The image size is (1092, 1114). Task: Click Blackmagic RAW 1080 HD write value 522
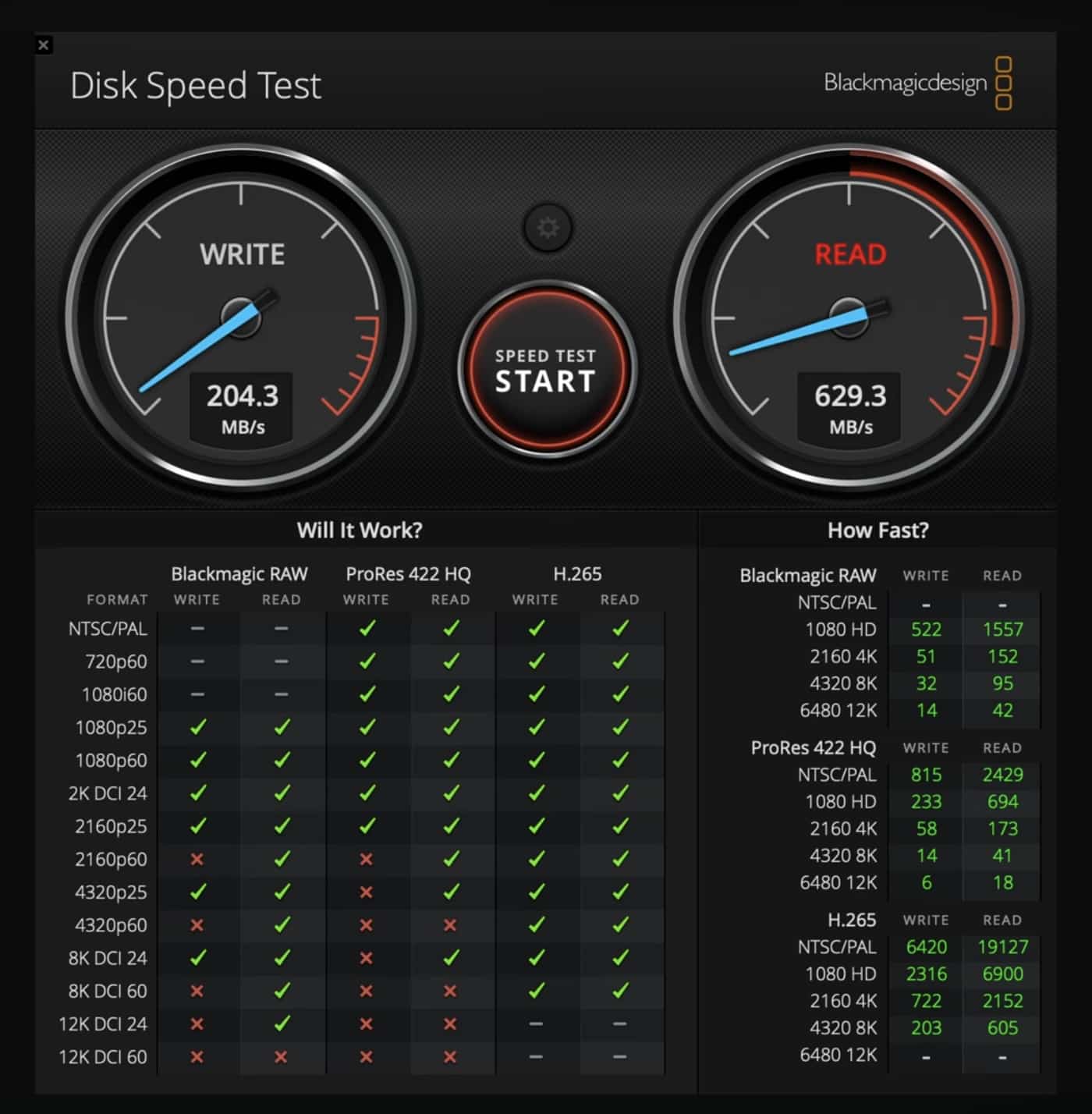point(926,630)
